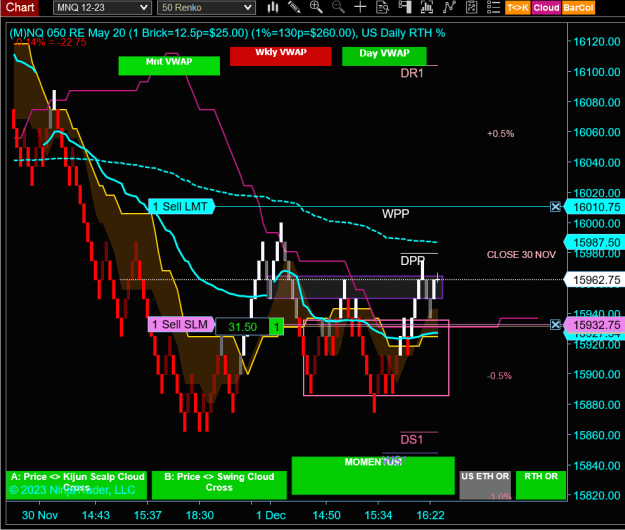
Task: Open the indicators icon
Action: (449, 7)
